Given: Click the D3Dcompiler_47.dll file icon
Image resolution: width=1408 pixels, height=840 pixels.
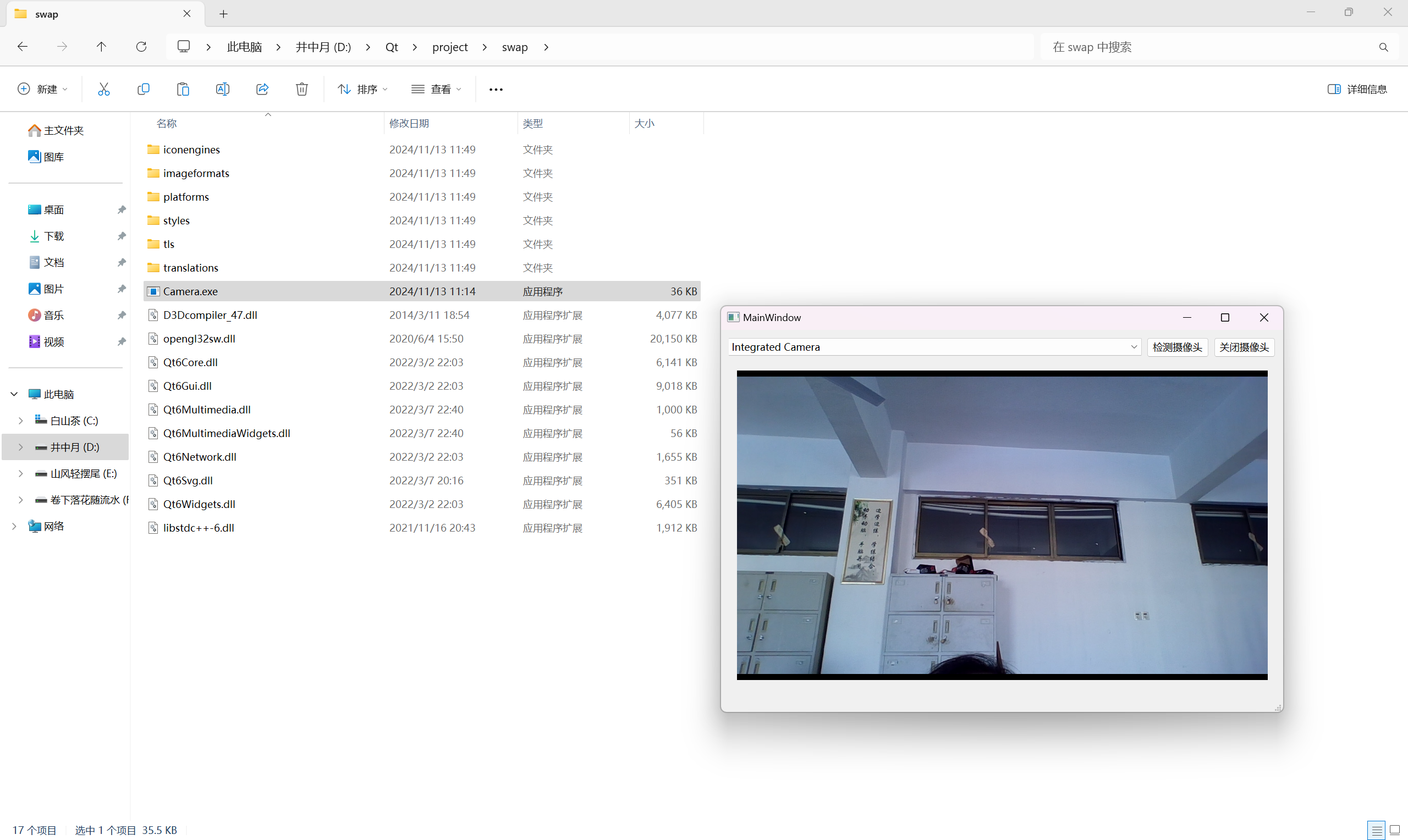Looking at the screenshot, I should point(152,314).
